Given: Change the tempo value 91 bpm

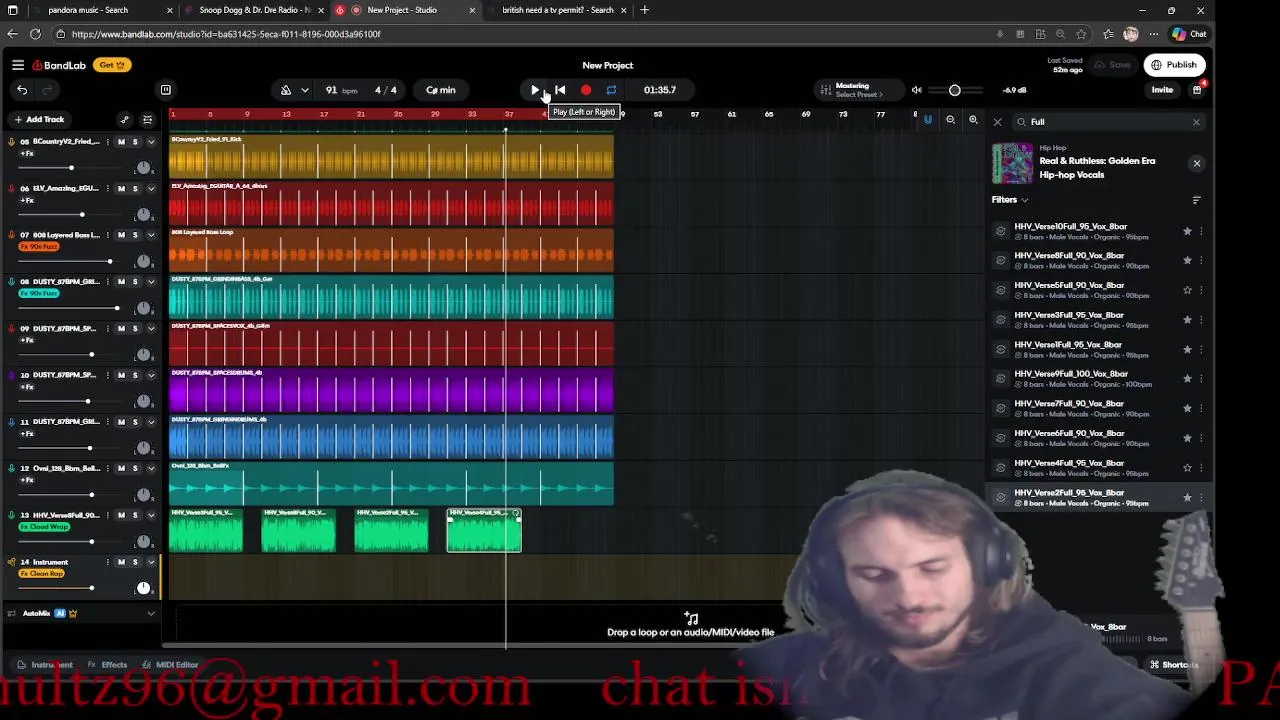Looking at the screenshot, I should point(340,90).
